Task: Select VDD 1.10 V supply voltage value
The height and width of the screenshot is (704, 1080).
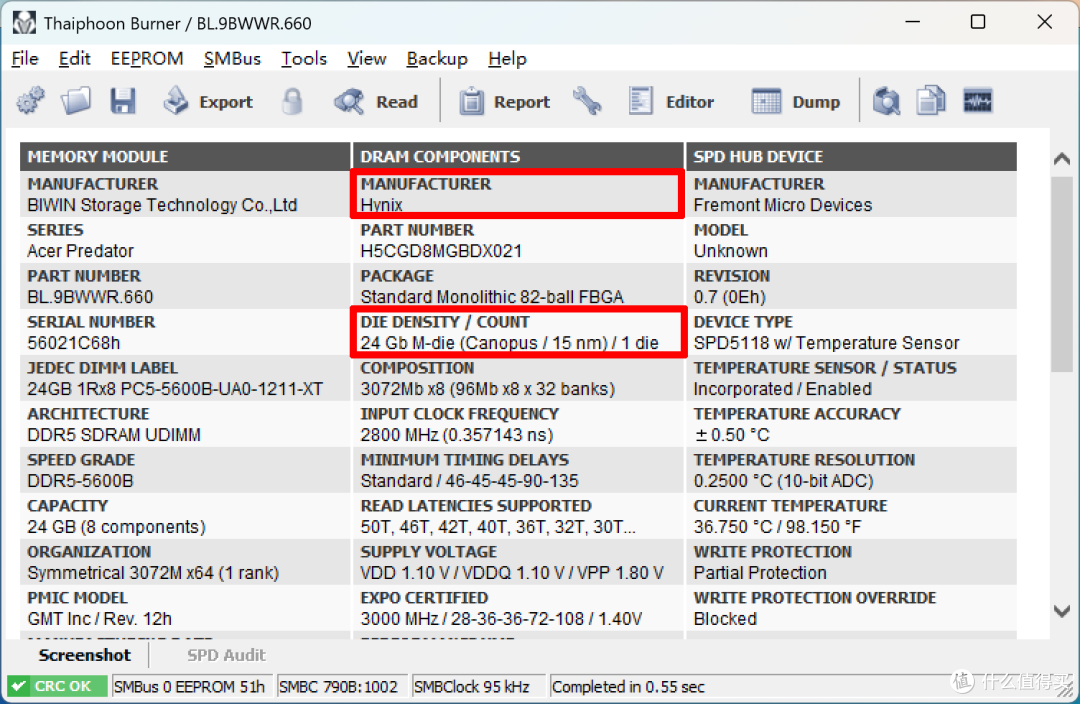Action: [512, 573]
